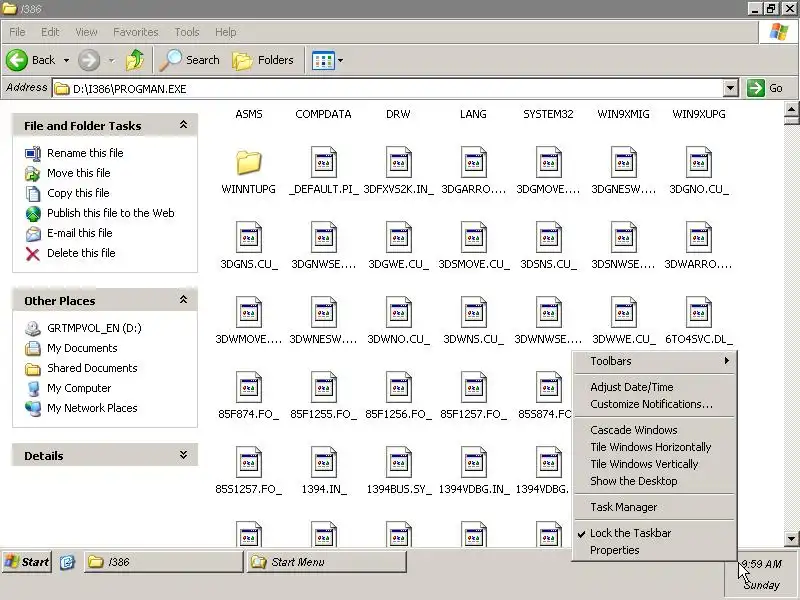Click E-mail this file link

[x=80, y=233]
